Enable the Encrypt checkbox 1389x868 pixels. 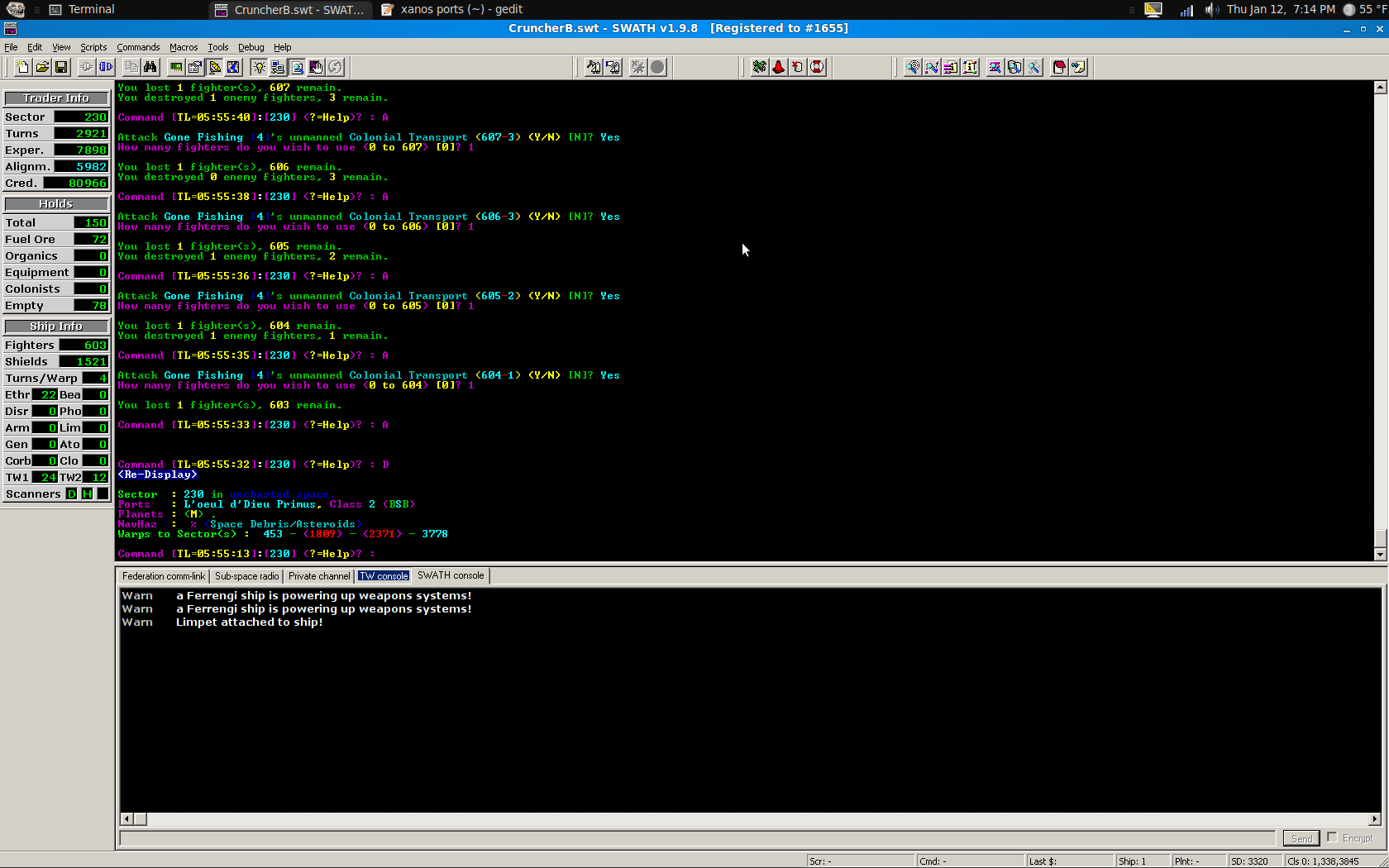[x=1332, y=837]
